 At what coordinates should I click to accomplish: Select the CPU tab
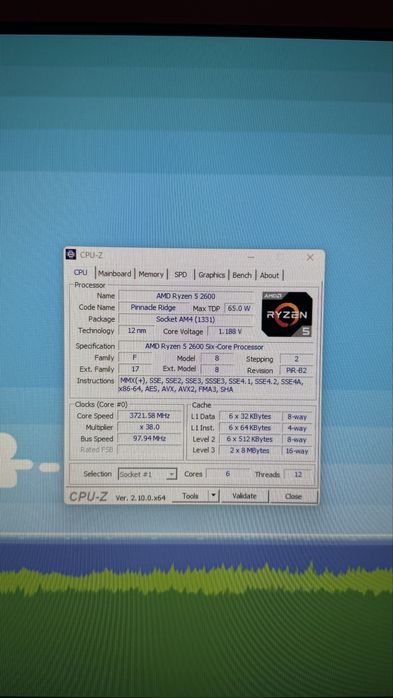[81, 272]
